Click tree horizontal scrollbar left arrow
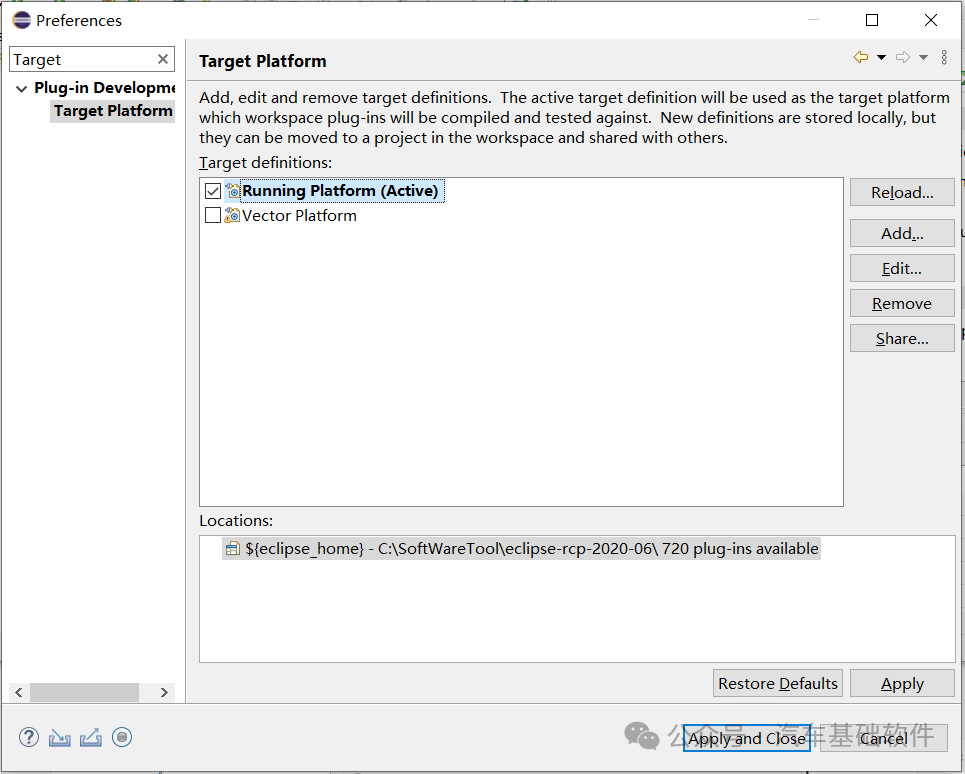The image size is (965, 774). (19, 692)
